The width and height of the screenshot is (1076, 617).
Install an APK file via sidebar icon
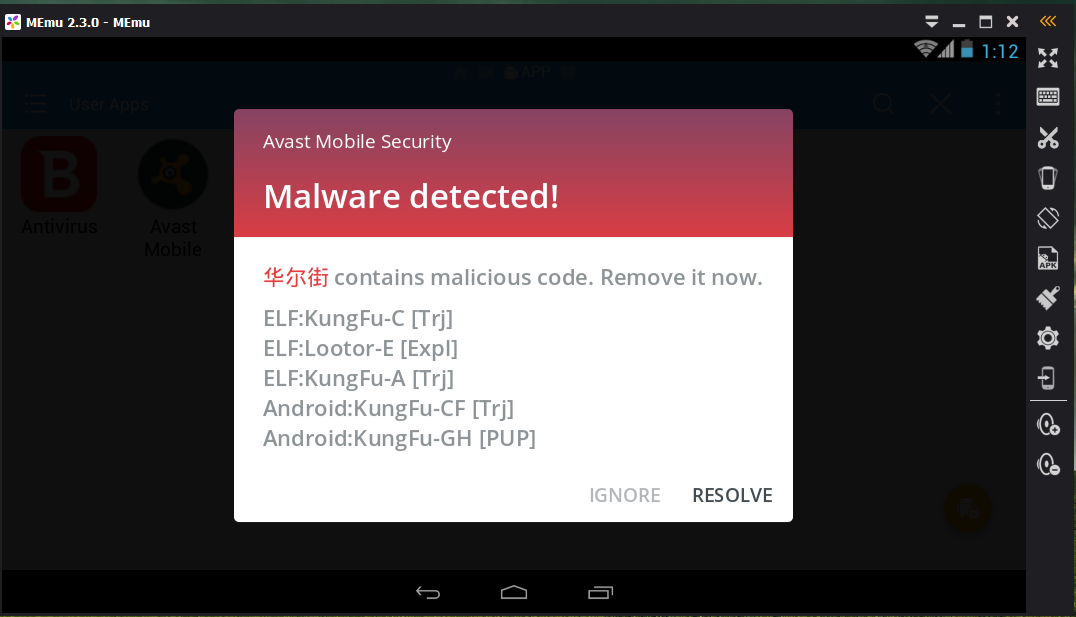tap(1048, 258)
